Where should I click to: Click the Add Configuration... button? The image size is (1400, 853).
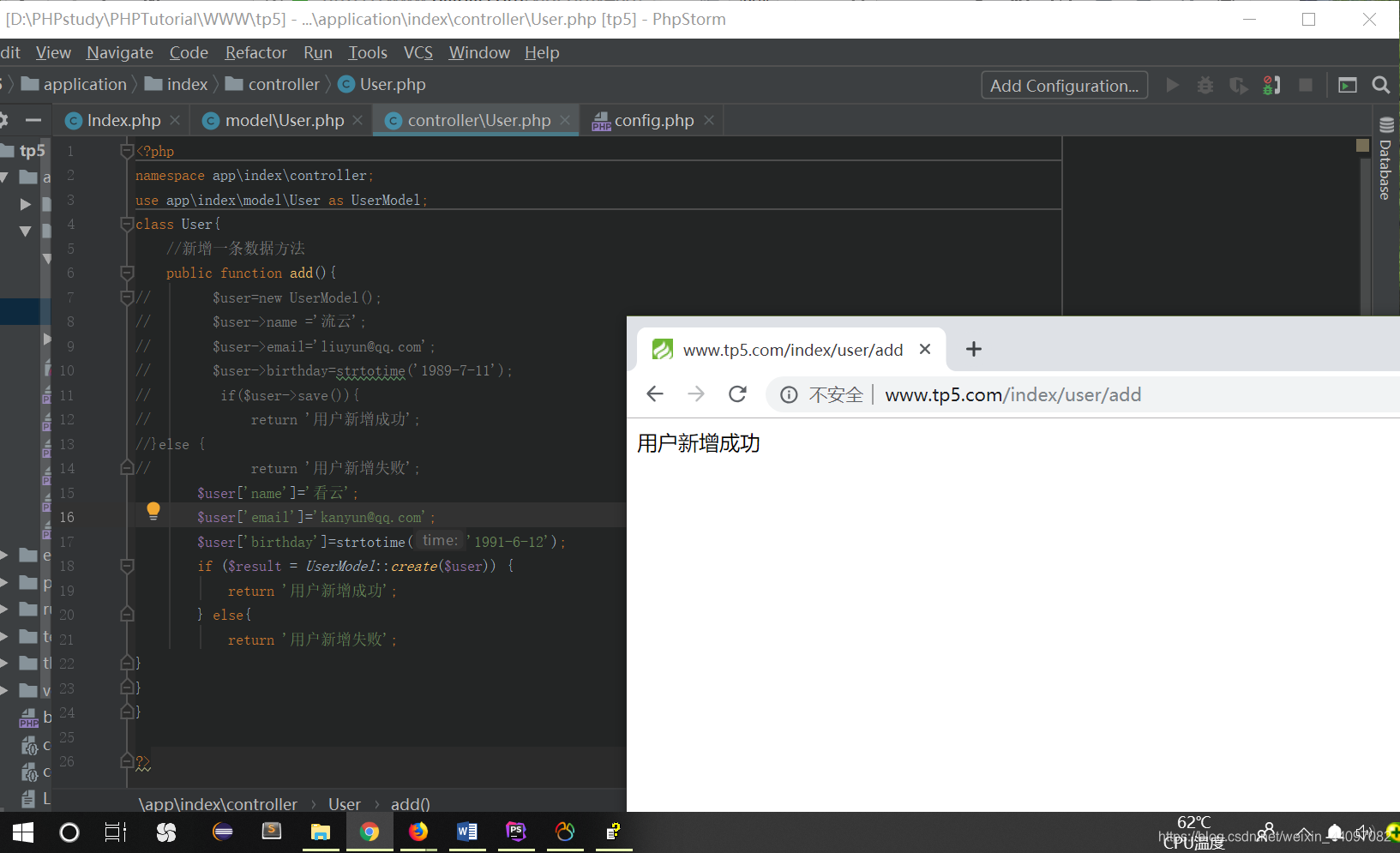(1065, 85)
